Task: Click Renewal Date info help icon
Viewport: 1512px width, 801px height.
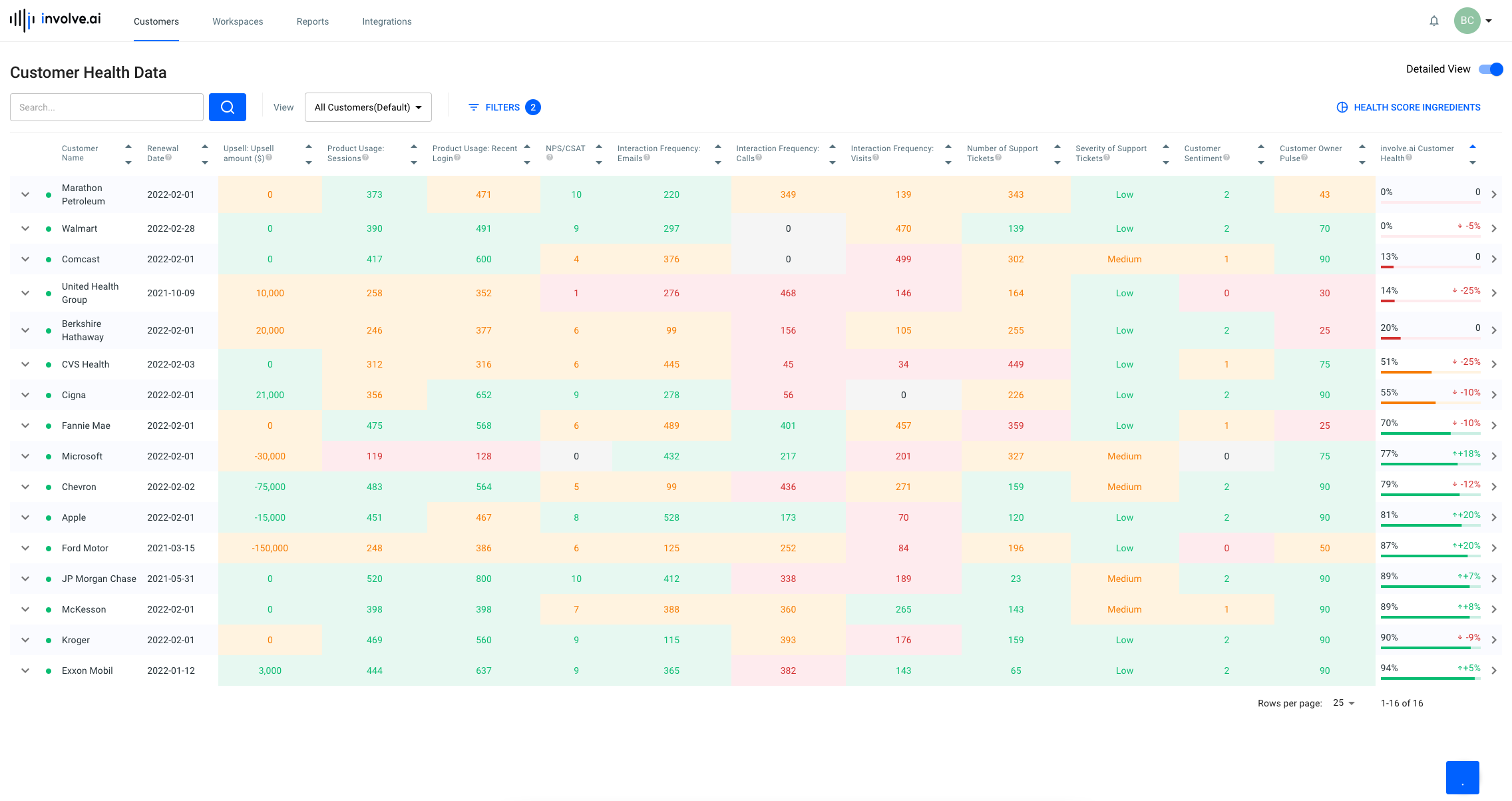Action: (168, 158)
